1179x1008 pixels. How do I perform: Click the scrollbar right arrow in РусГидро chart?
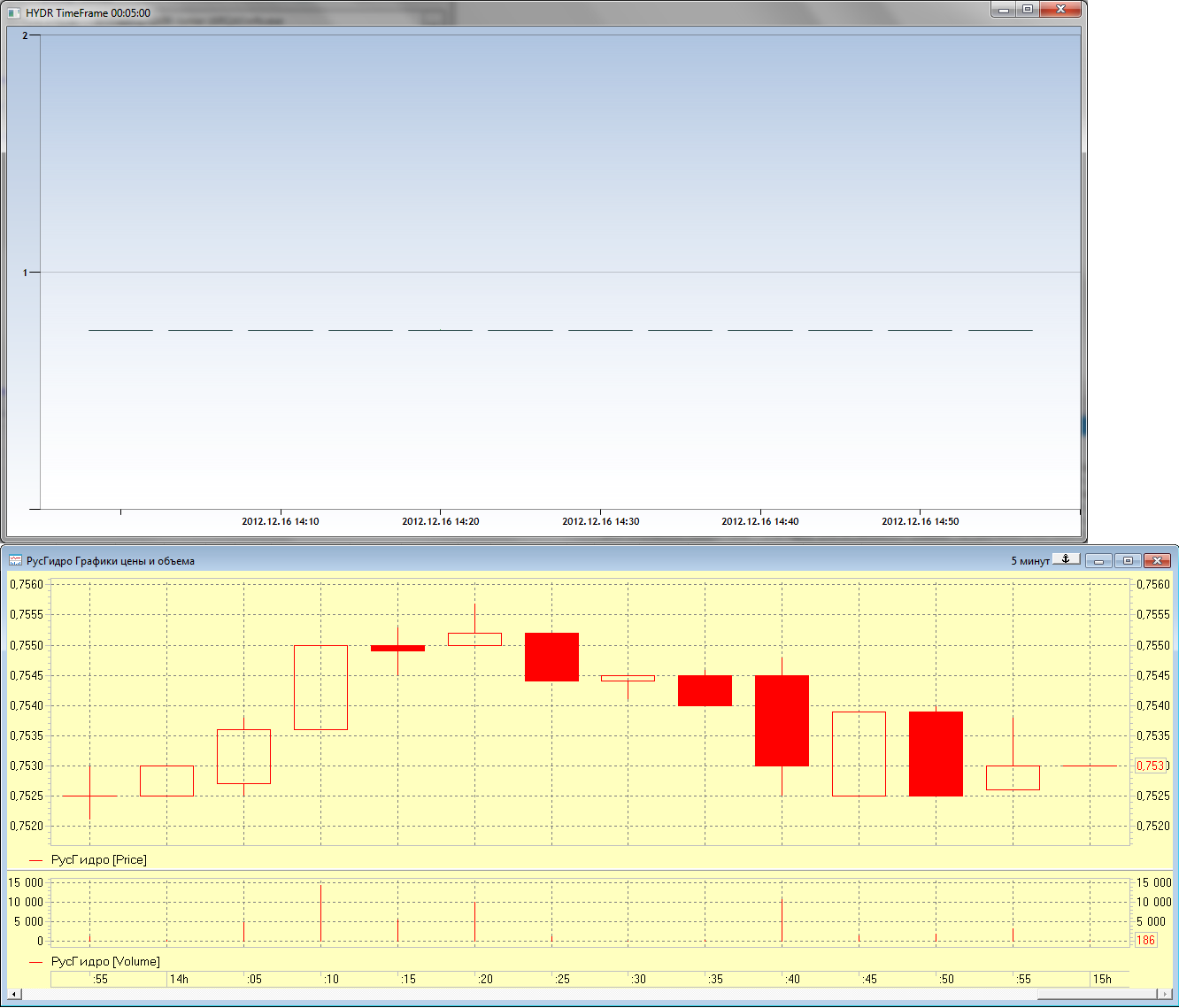[x=1165, y=994]
